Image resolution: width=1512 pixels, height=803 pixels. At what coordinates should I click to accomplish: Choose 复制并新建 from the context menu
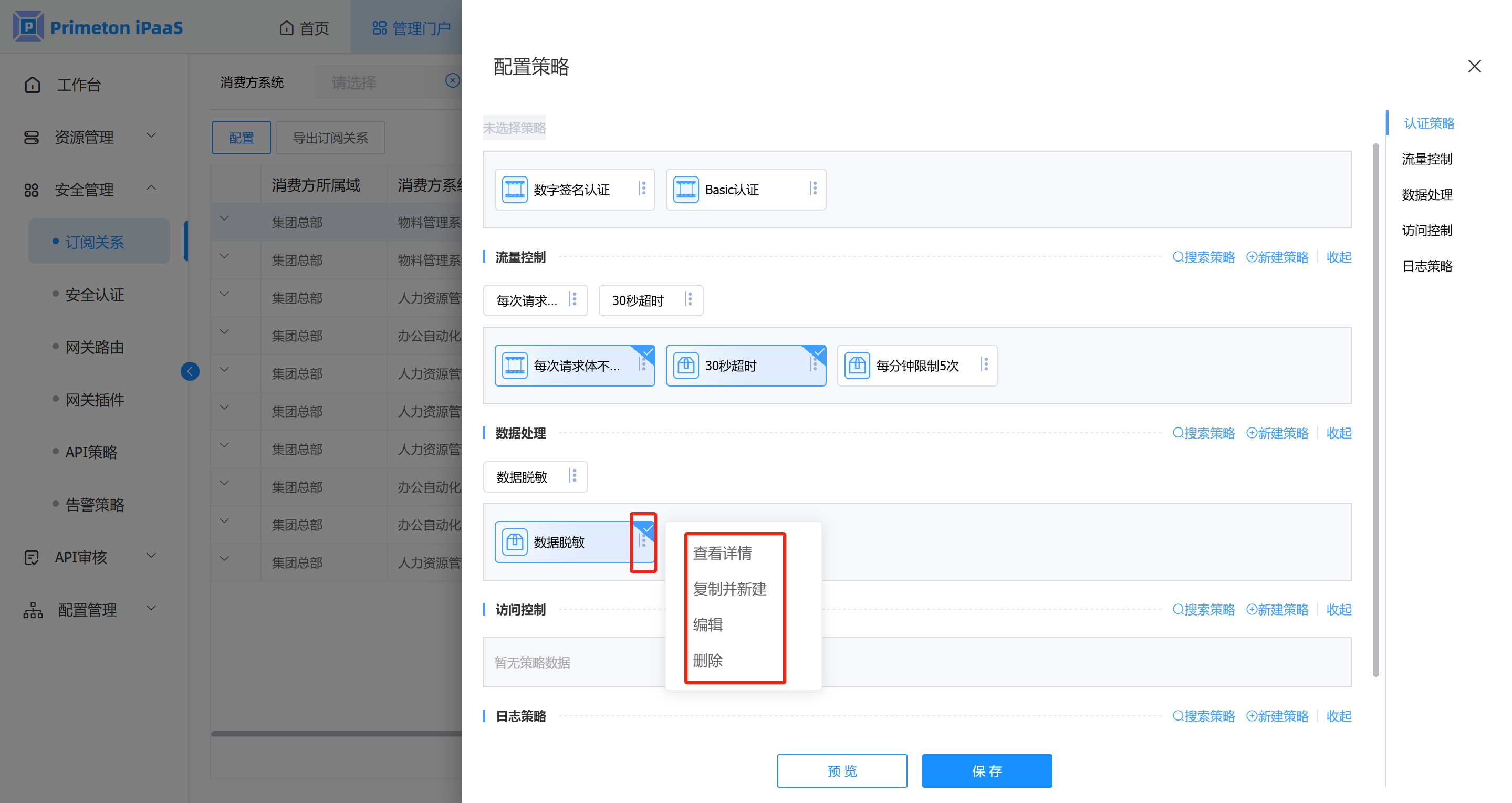tap(729, 589)
